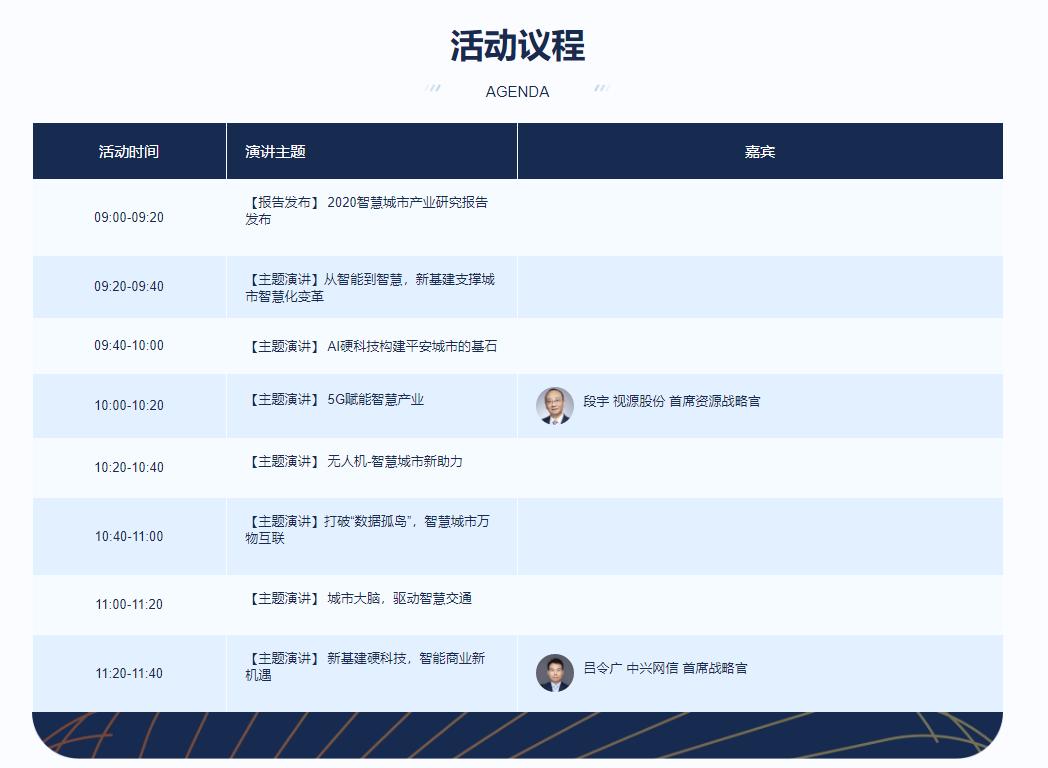The image size is (1048, 768).
Task: Open the 无人机-智慧城市新助力 topic
Action: tap(354, 462)
